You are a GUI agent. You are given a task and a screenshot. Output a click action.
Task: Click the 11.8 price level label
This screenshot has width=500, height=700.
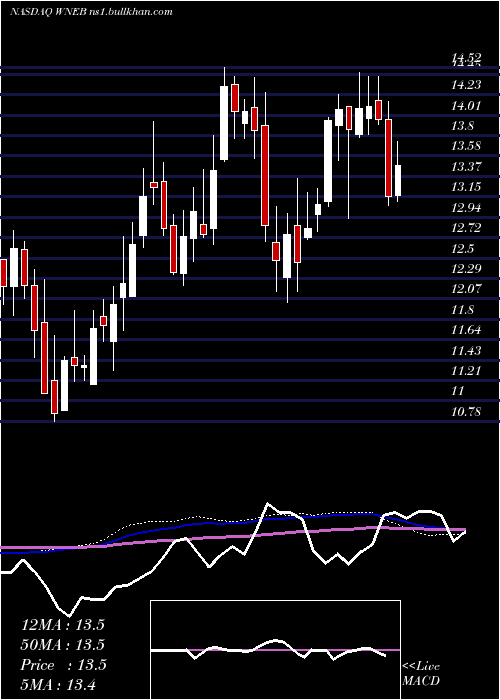click(x=463, y=310)
